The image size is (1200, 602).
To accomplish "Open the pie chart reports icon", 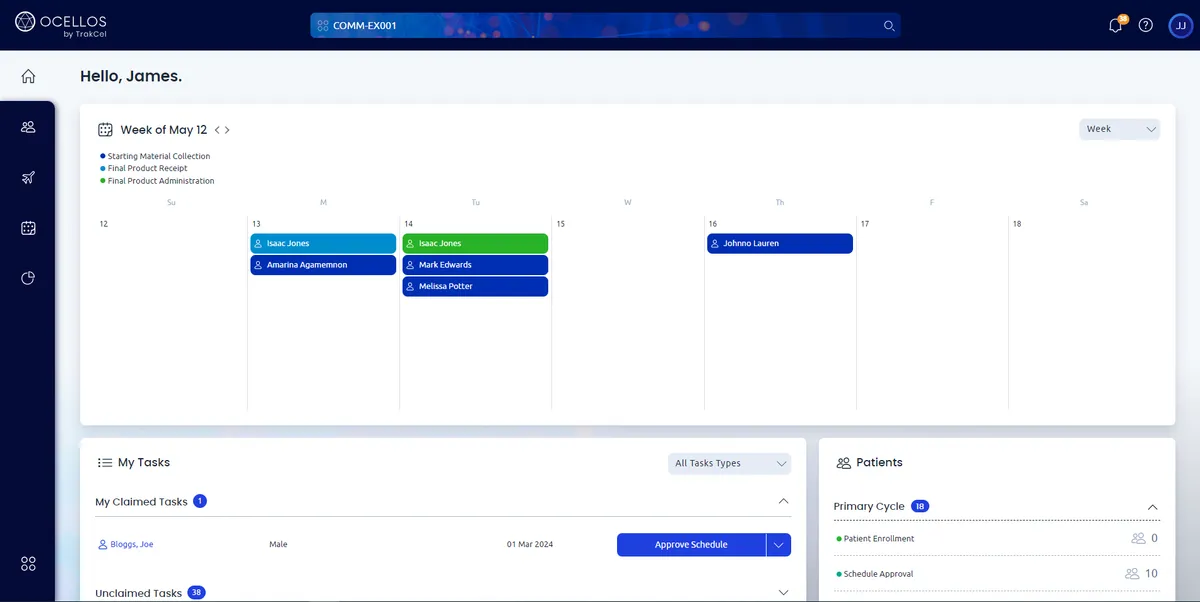I will [x=28, y=278].
